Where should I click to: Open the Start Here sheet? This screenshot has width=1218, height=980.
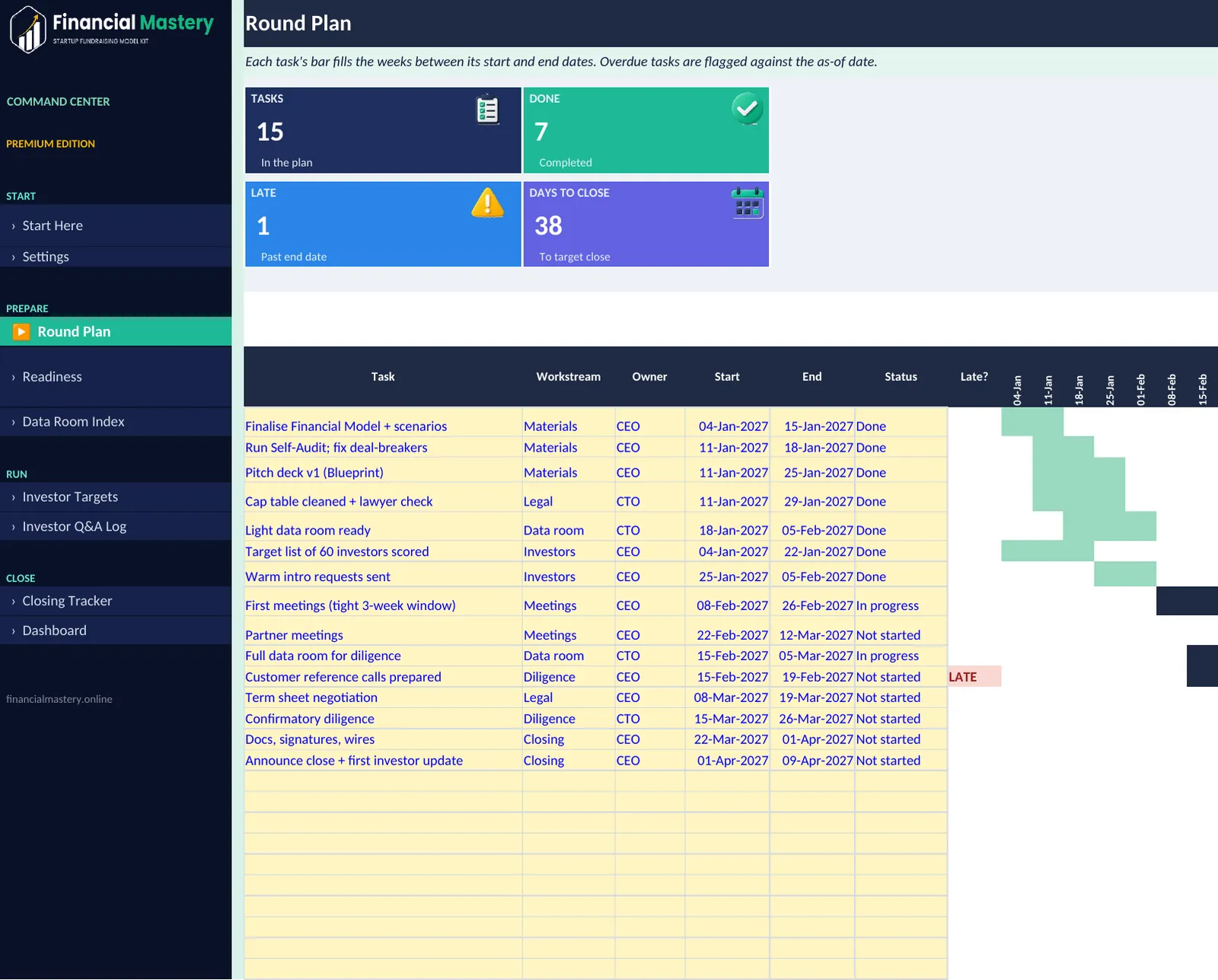coord(116,225)
